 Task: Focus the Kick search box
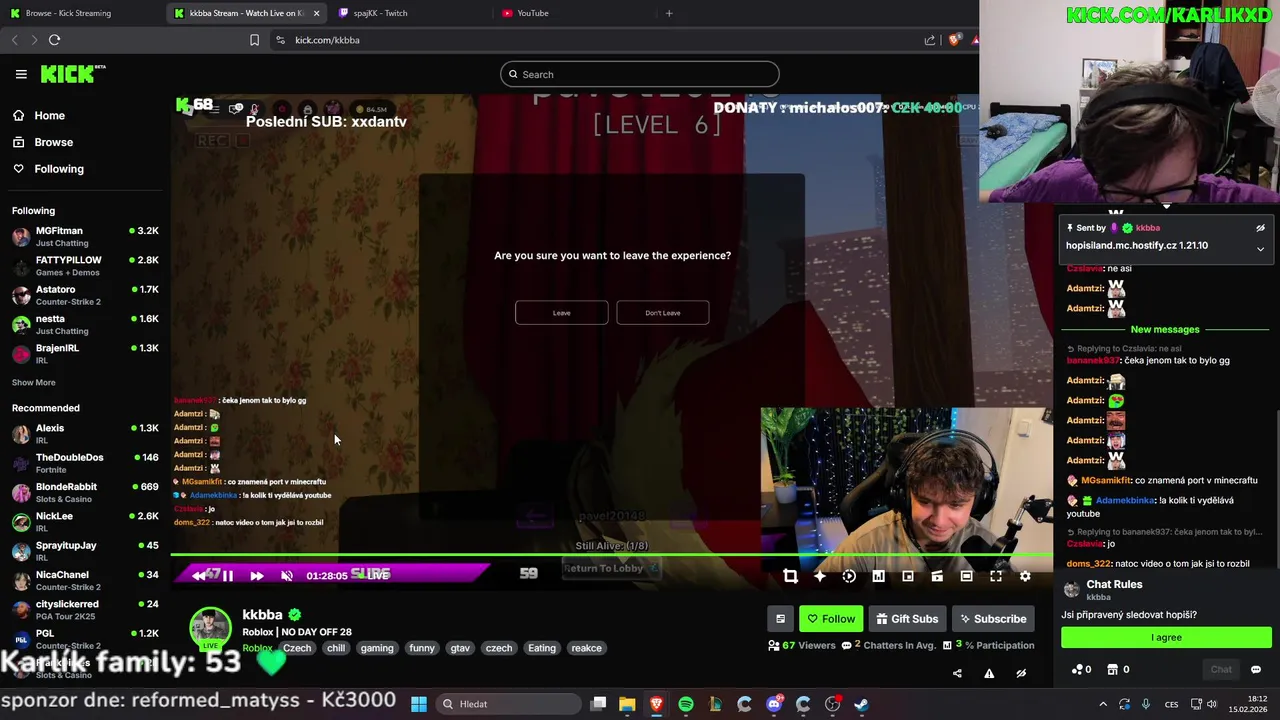pyautogui.click(x=640, y=74)
